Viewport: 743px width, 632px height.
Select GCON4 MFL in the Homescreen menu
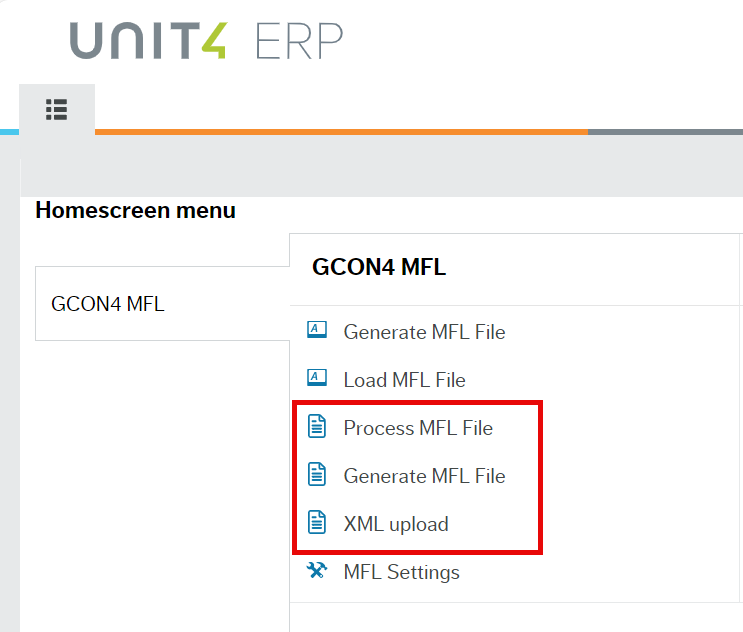click(x=108, y=304)
